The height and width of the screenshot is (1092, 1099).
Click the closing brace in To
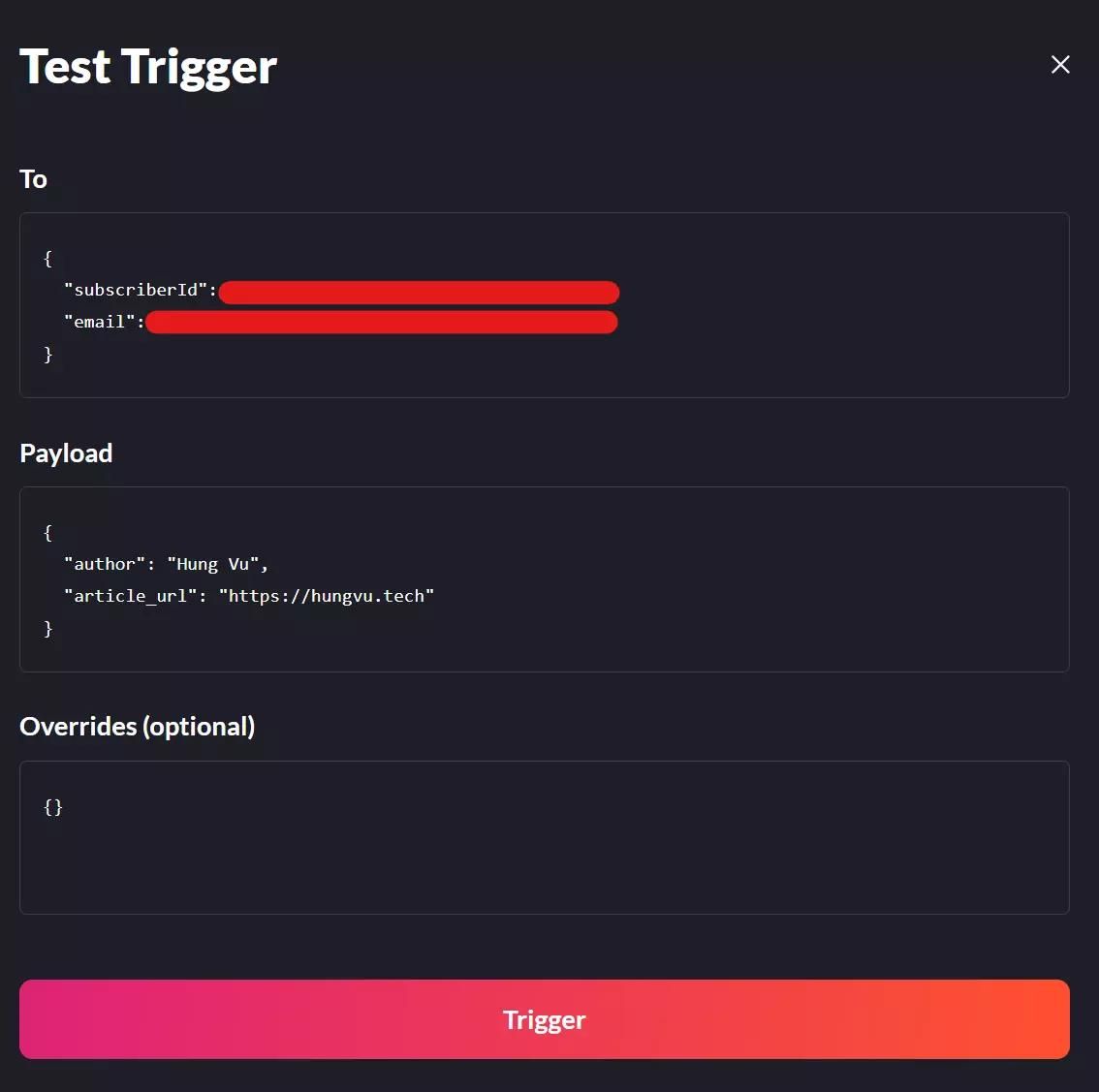click(48, 354)
